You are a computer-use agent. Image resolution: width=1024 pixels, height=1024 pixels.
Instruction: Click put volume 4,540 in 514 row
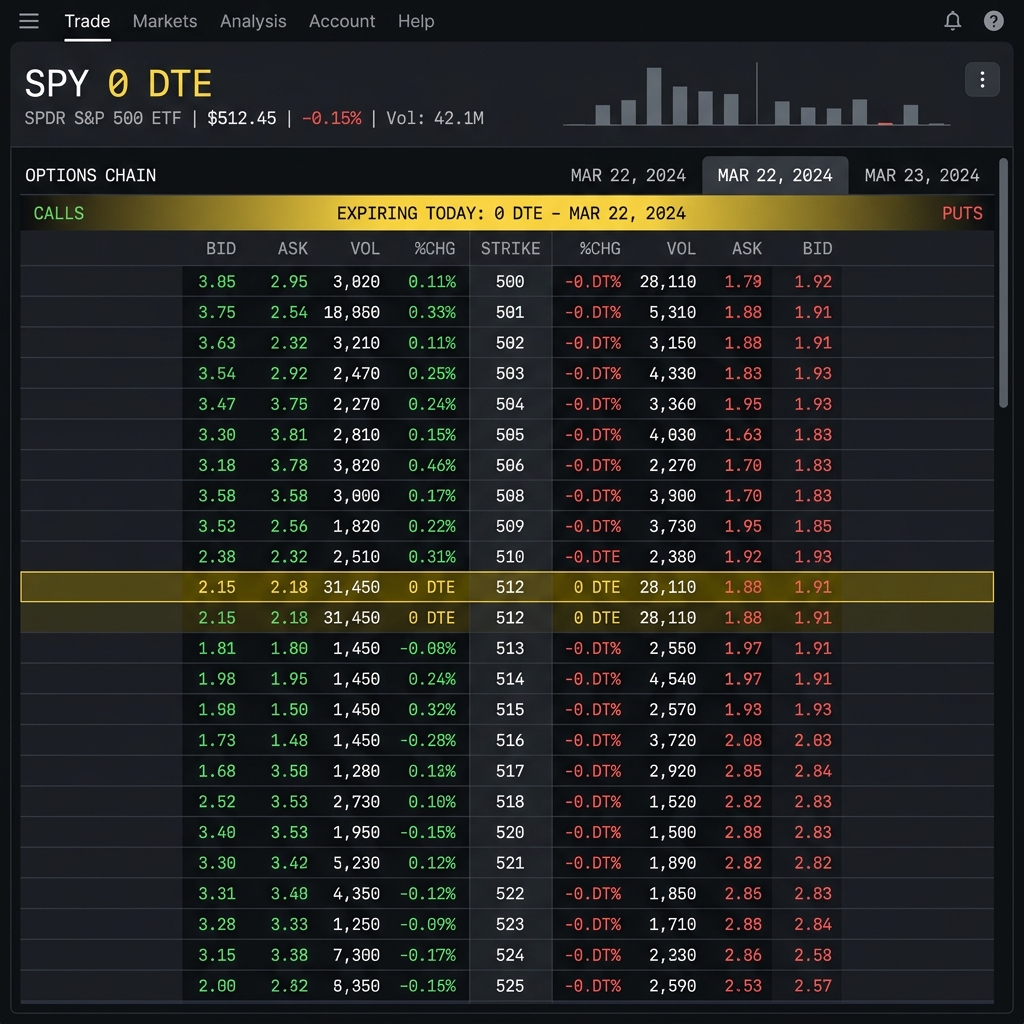click(x=672, y=679)
